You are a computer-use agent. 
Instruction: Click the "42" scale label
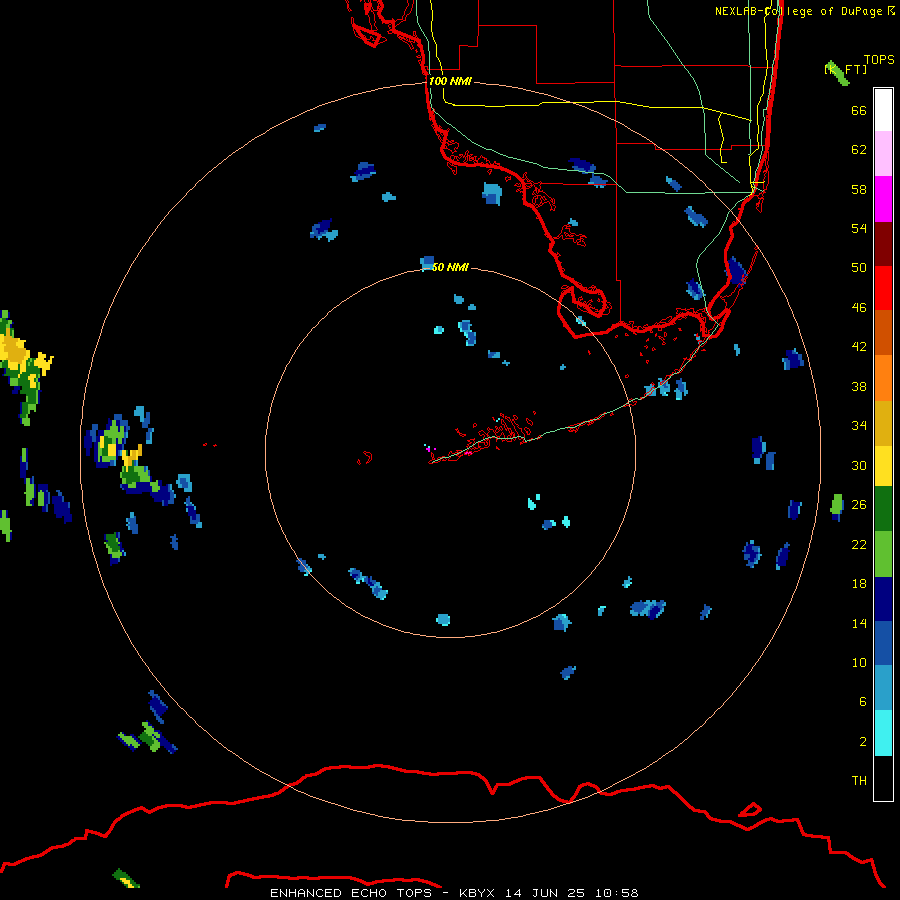click(x=859, y=347)
